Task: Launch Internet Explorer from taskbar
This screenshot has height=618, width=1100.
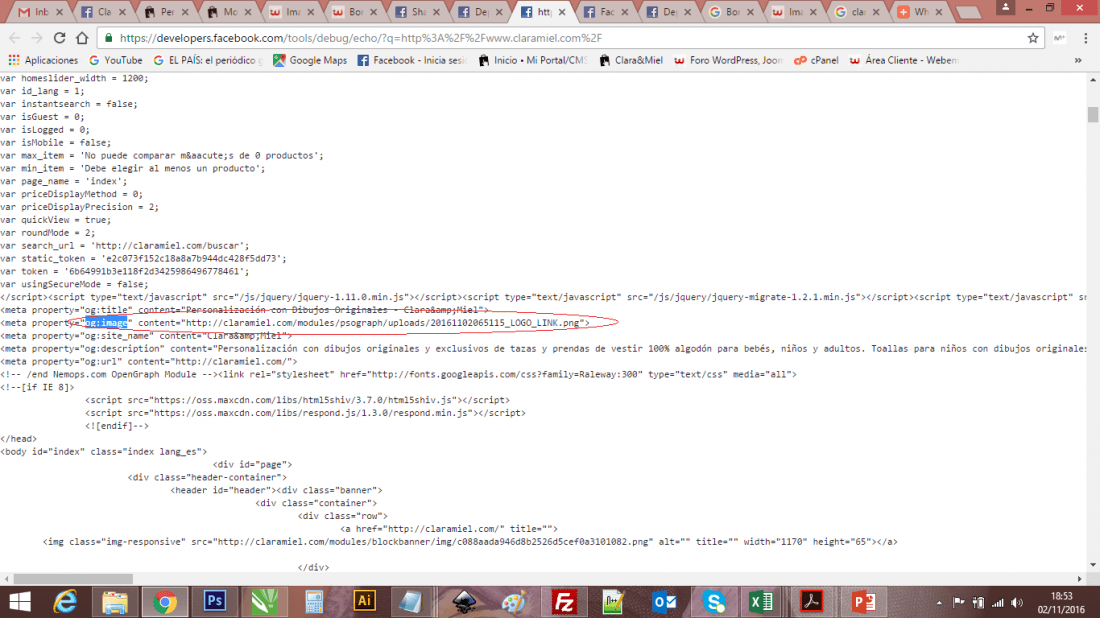Action: pos(65,602)
